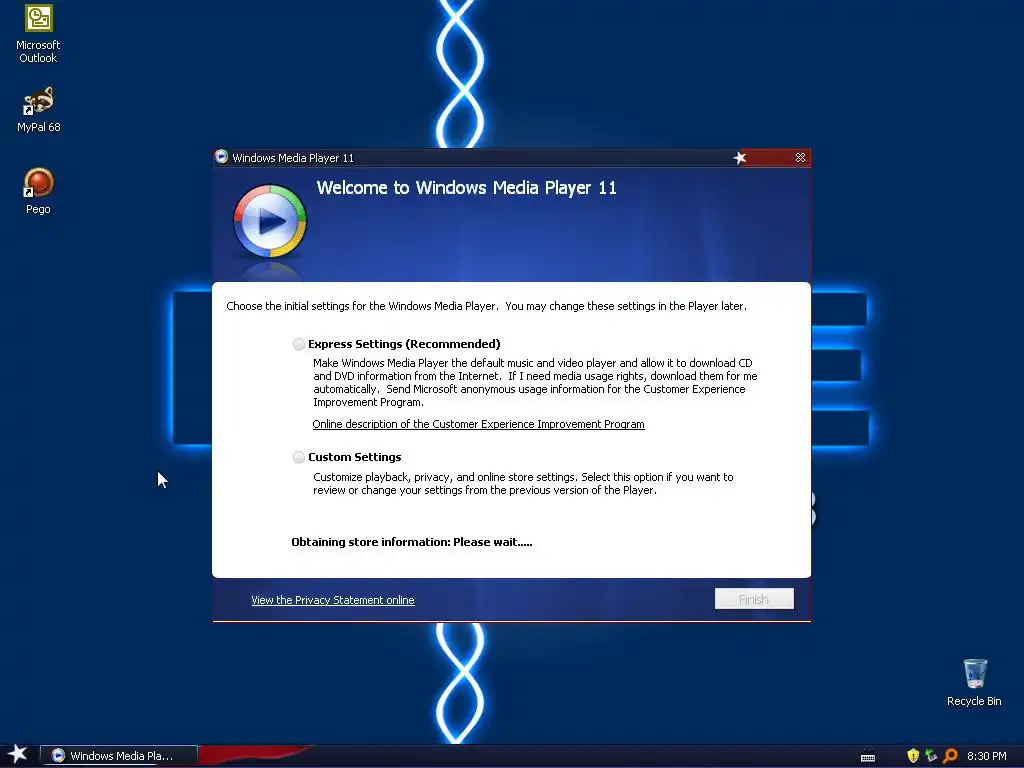The width and height of the screenshot is (1024, 768).
Task: Click the Windows Media Player logo
Action: pyautogui.click(x=270, y=221)
